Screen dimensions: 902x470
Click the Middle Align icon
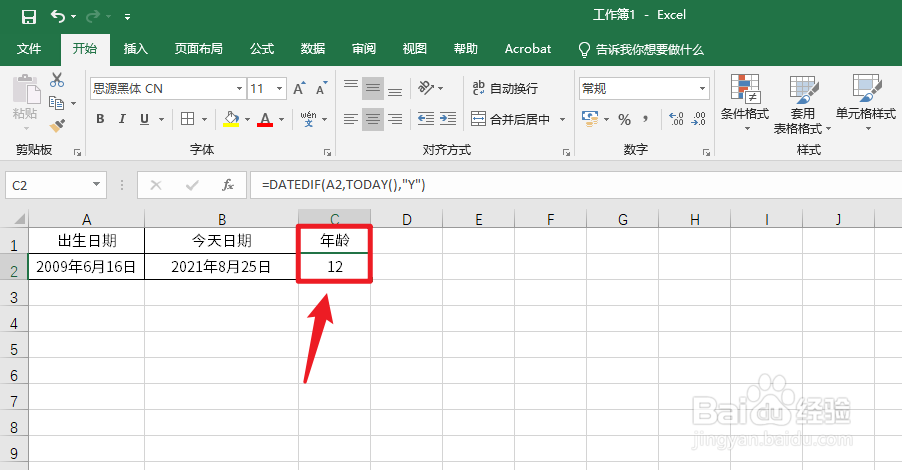pos(373,88)
